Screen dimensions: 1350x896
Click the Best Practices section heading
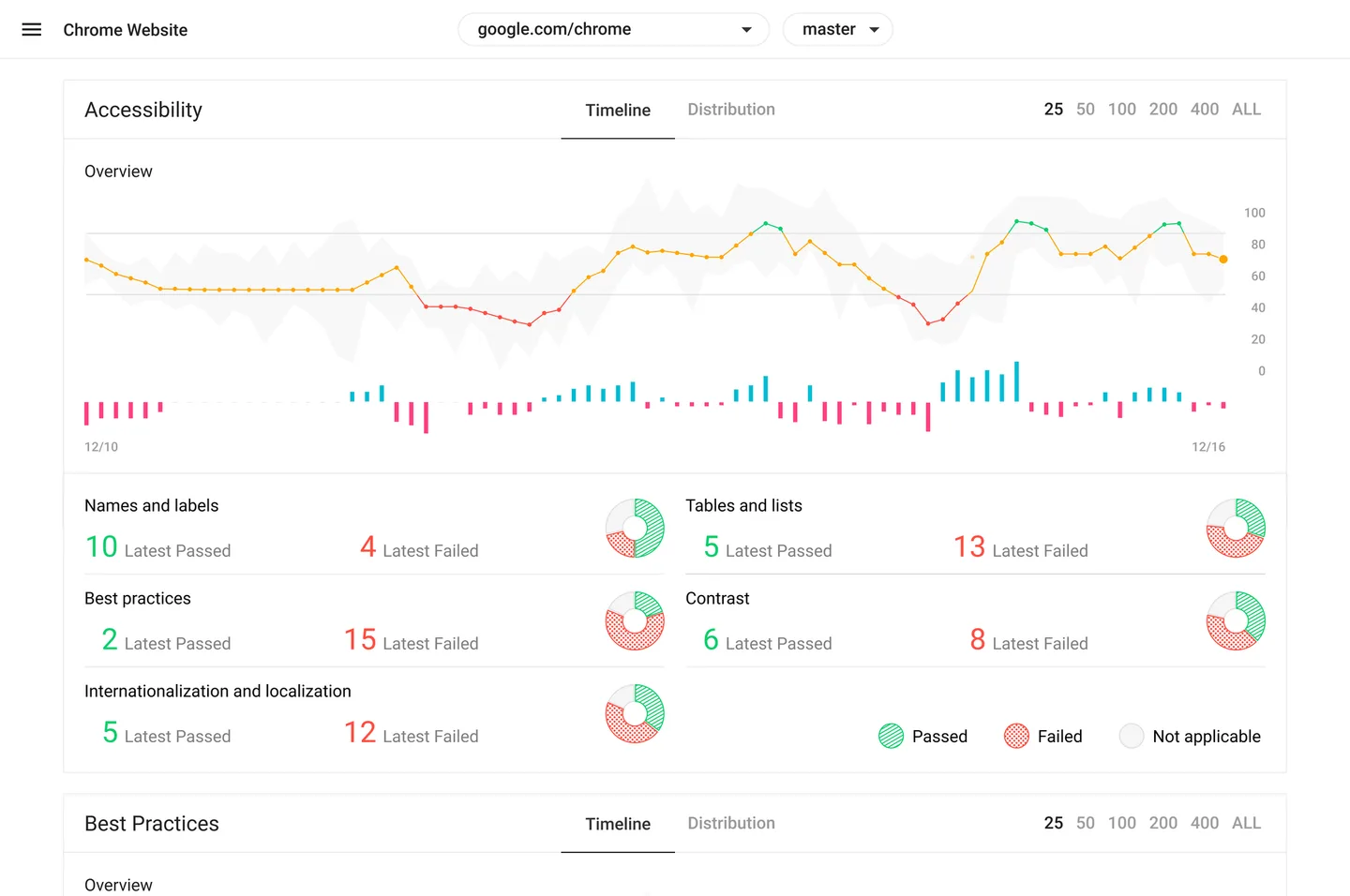tap(152, 824)
